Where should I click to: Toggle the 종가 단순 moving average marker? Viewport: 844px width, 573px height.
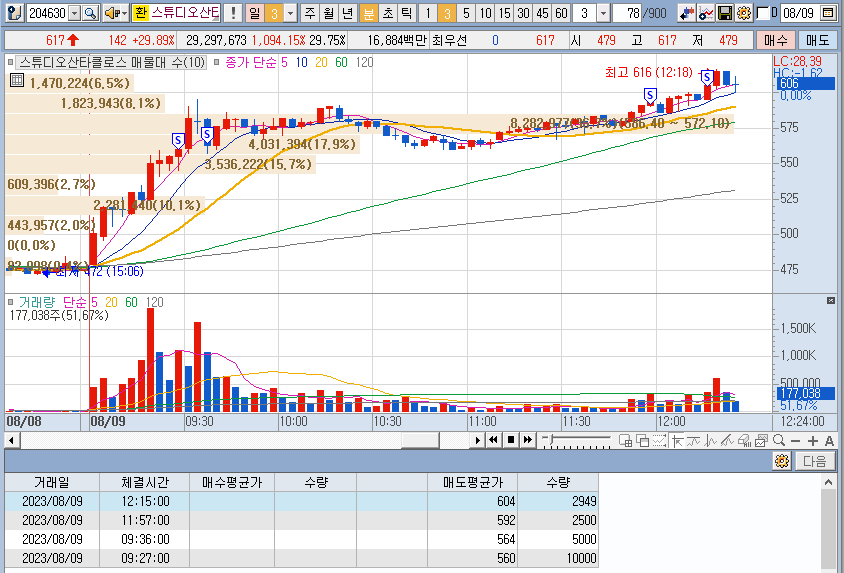click(x=216, y=62)
